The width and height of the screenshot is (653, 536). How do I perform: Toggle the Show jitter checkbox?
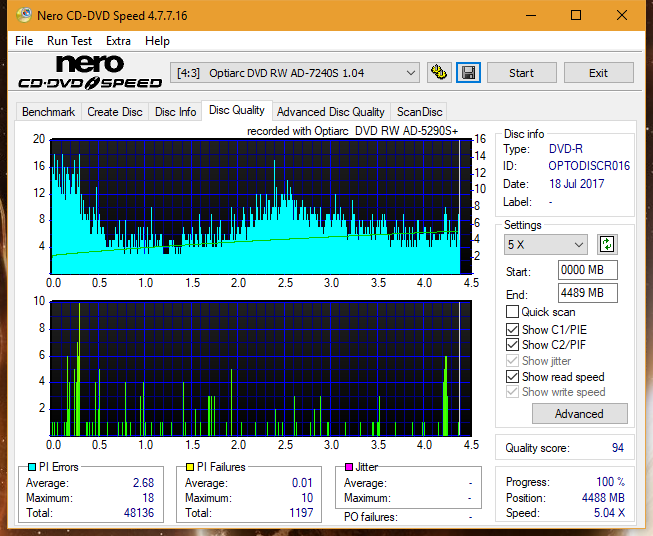click(x=512, y=361)
